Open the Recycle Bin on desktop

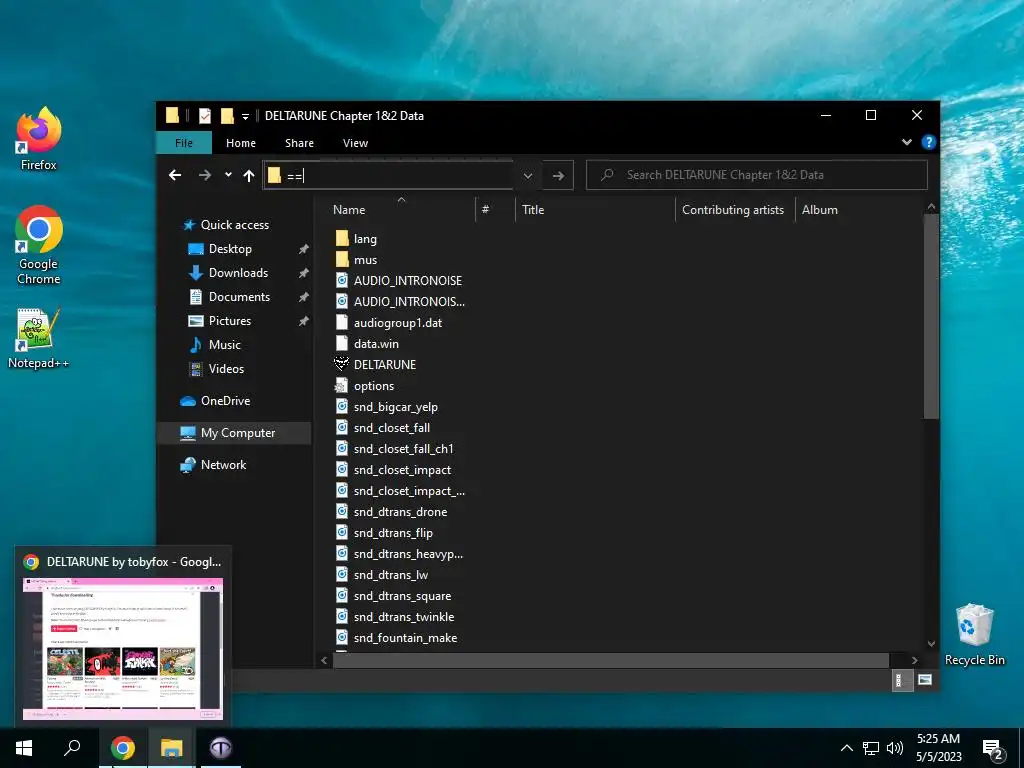974,635
